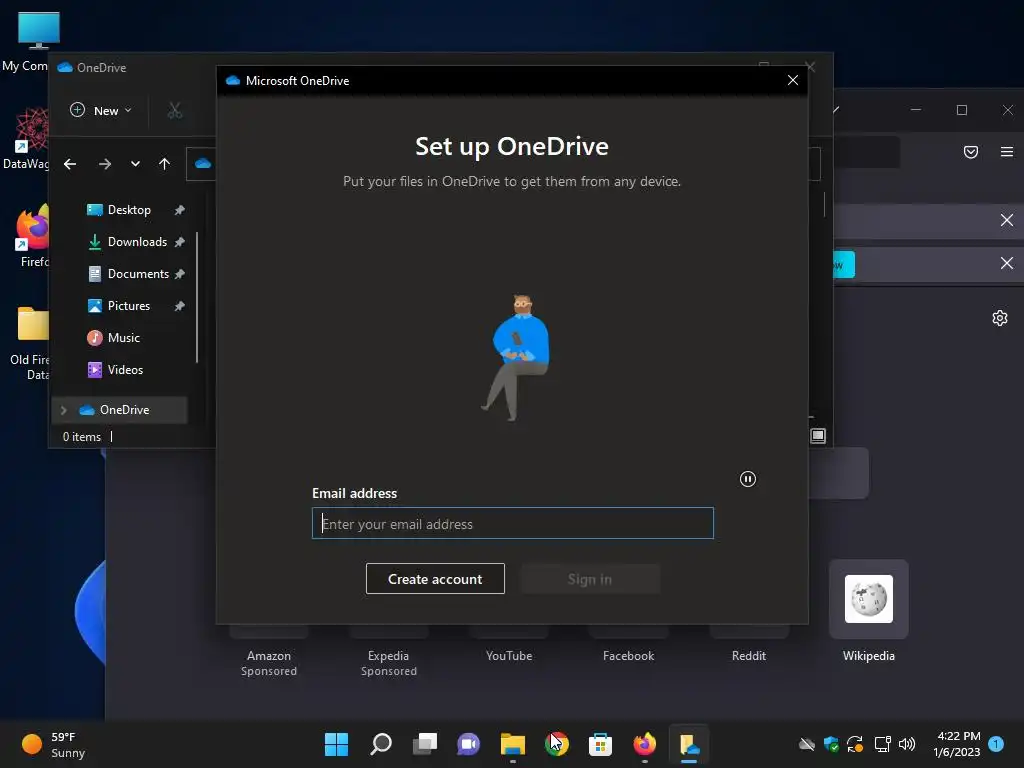This screenshot has height=768, width=1024.
Task: Click the Up one level arrow
Action: 165,164
